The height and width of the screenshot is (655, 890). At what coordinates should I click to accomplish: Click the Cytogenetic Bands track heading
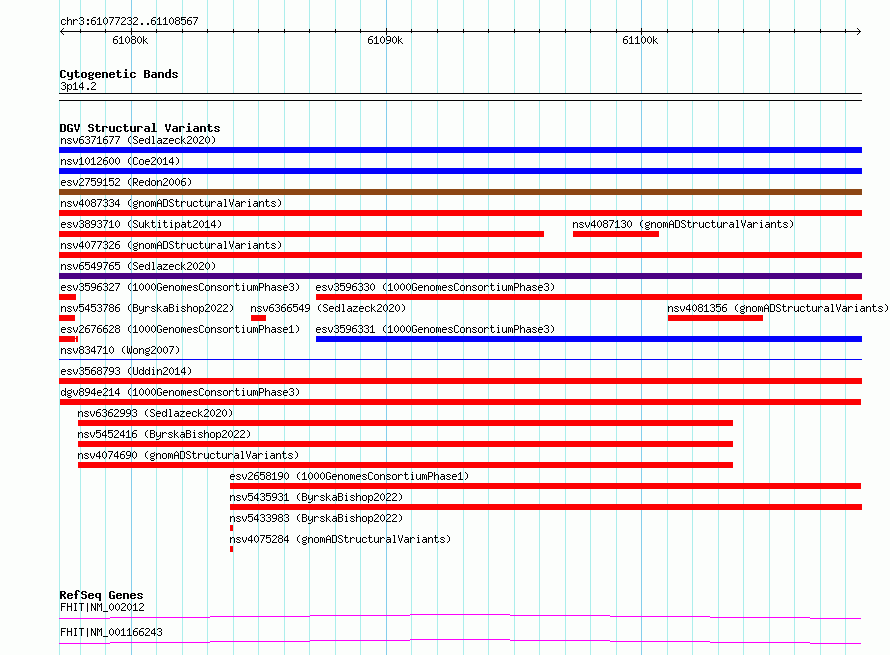click(x=119, y=74)
